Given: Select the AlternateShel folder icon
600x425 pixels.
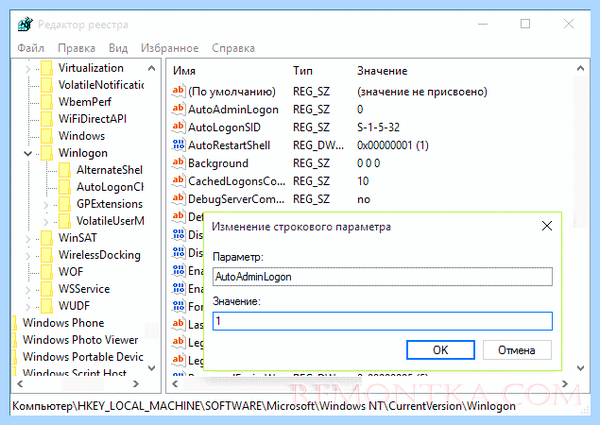Looking at the screenshot, I should point(65,169).
